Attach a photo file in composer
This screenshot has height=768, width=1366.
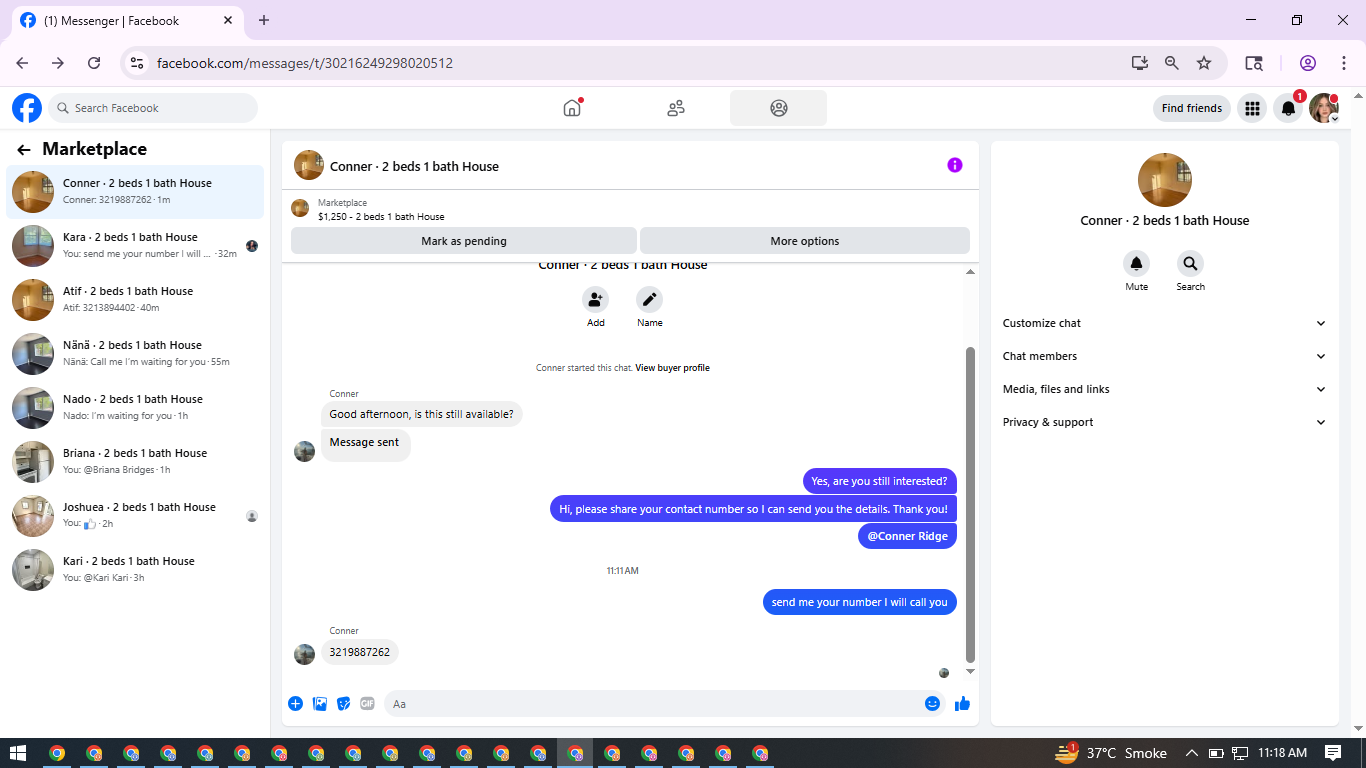coord(320,704)
